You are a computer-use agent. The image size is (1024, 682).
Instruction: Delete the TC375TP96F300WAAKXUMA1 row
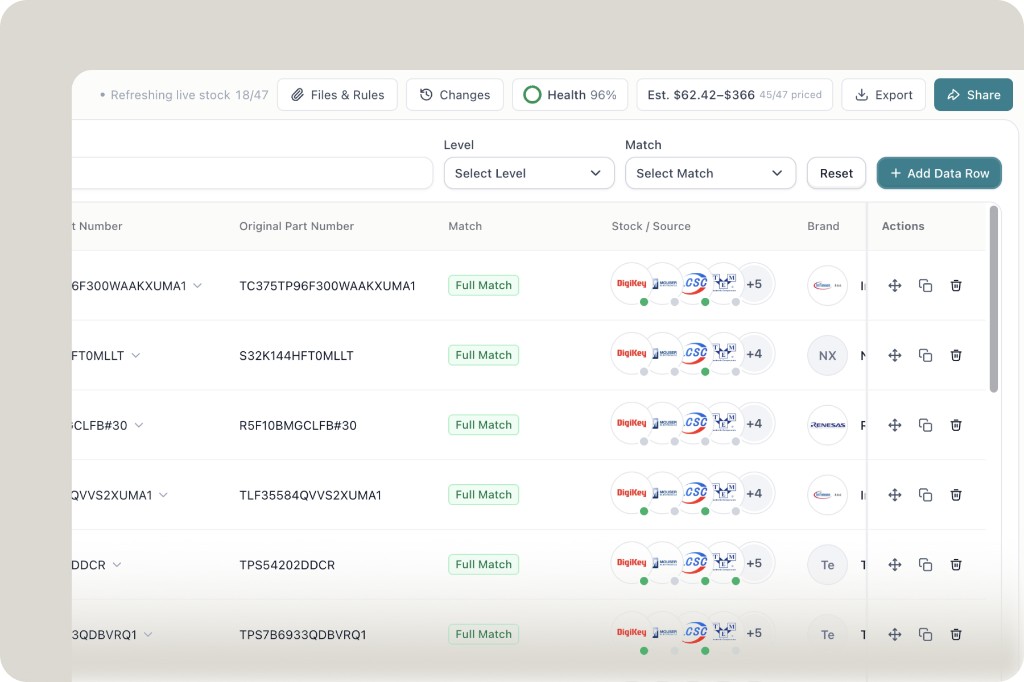(956, 285)
